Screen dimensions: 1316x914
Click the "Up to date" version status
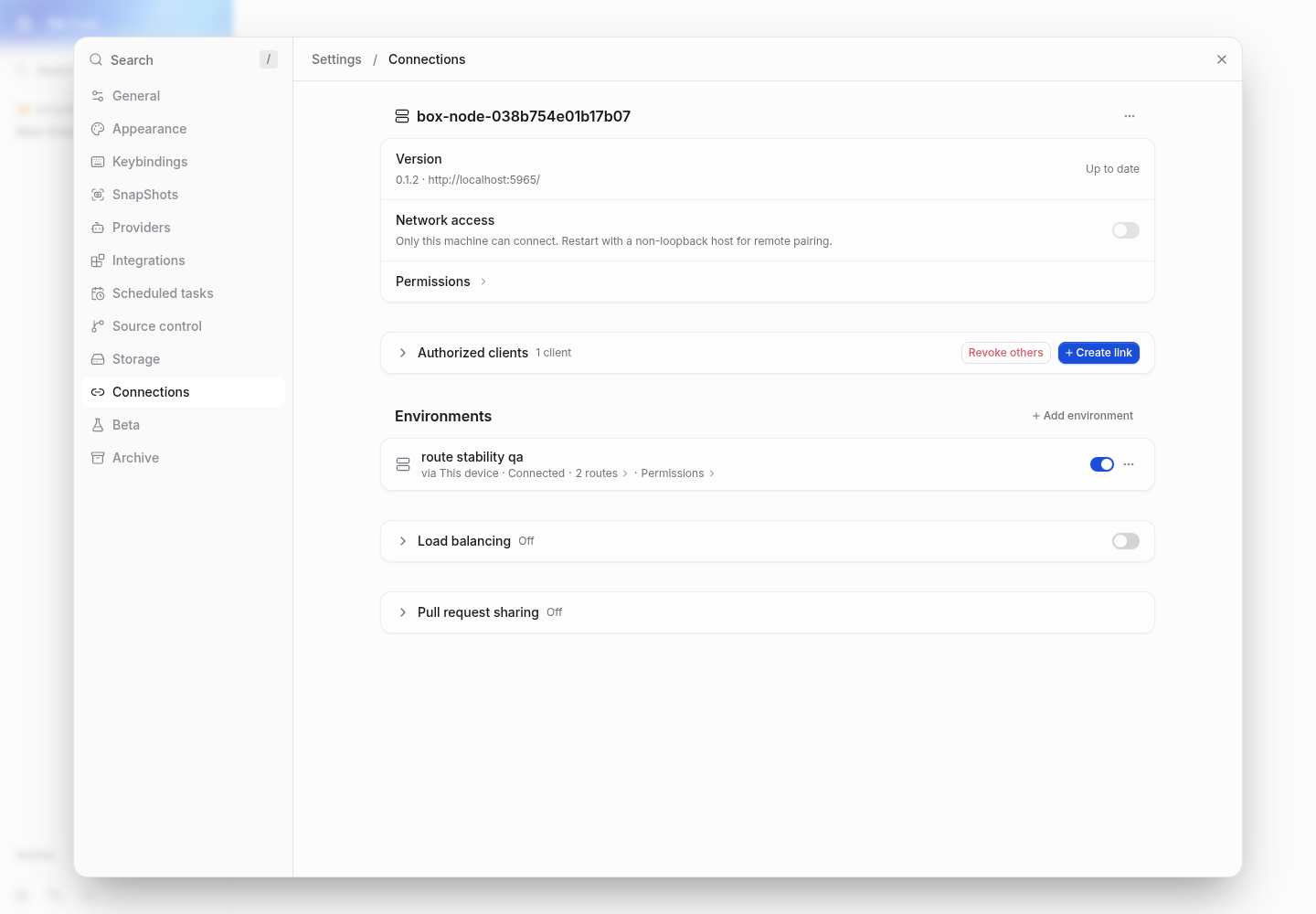pyautogui.click(x=1112, y=169)
